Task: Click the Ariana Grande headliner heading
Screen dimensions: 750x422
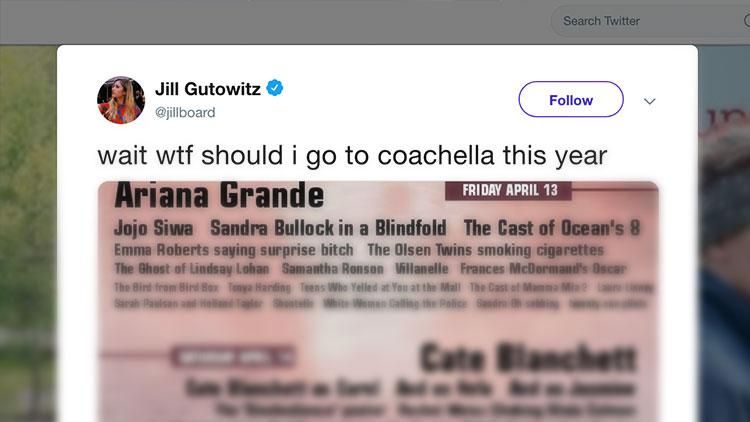Action: (219, 195)
